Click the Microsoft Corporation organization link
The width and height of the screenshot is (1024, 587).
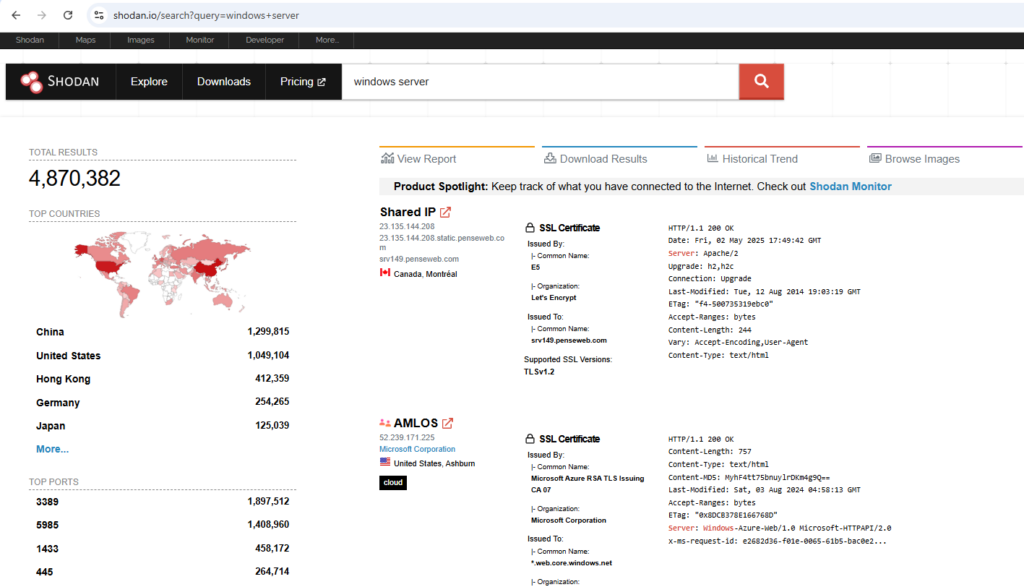pyautogui.click(x=417, y=449)
